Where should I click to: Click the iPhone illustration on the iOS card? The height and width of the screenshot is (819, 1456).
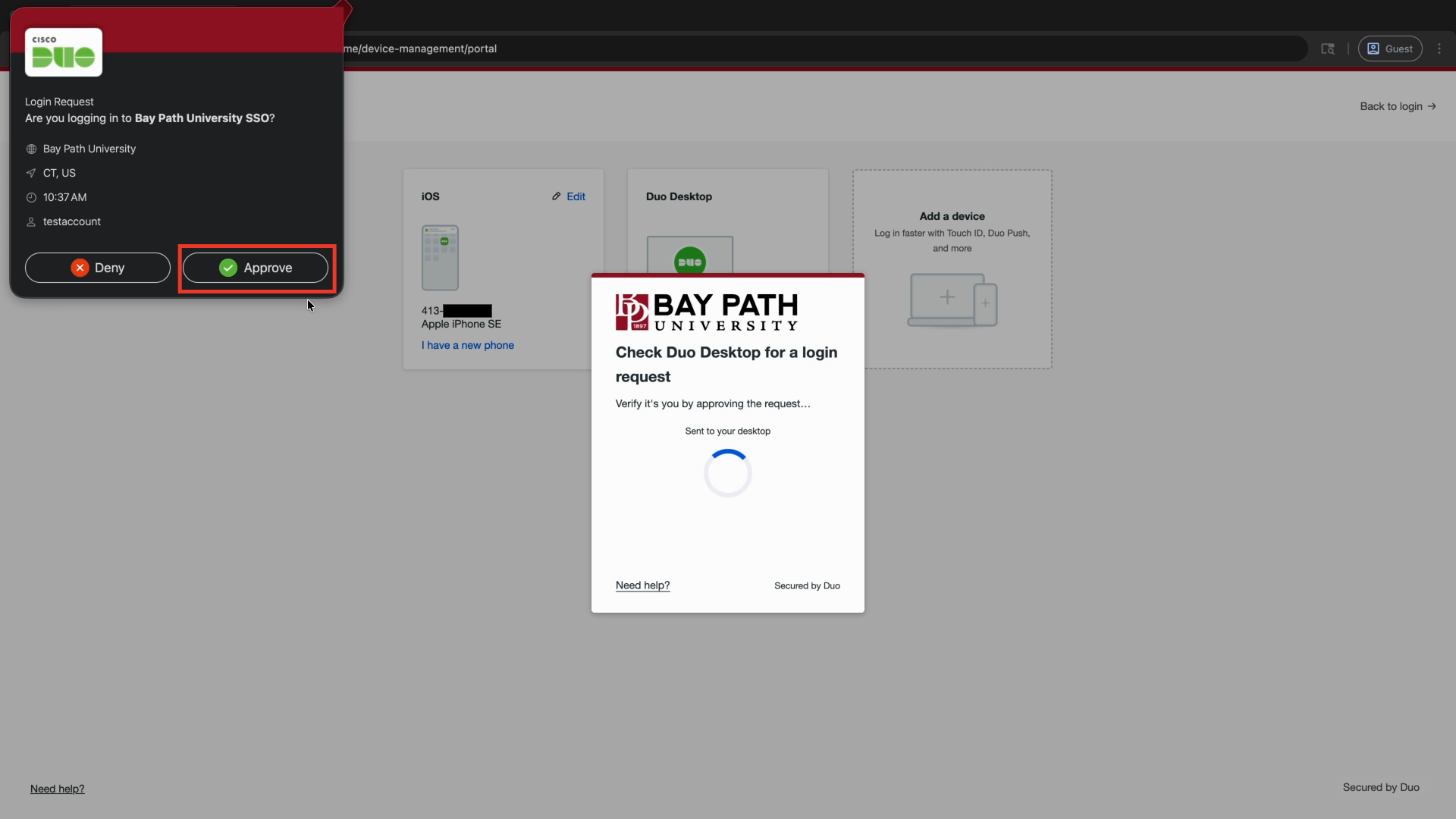pos(440,258)
